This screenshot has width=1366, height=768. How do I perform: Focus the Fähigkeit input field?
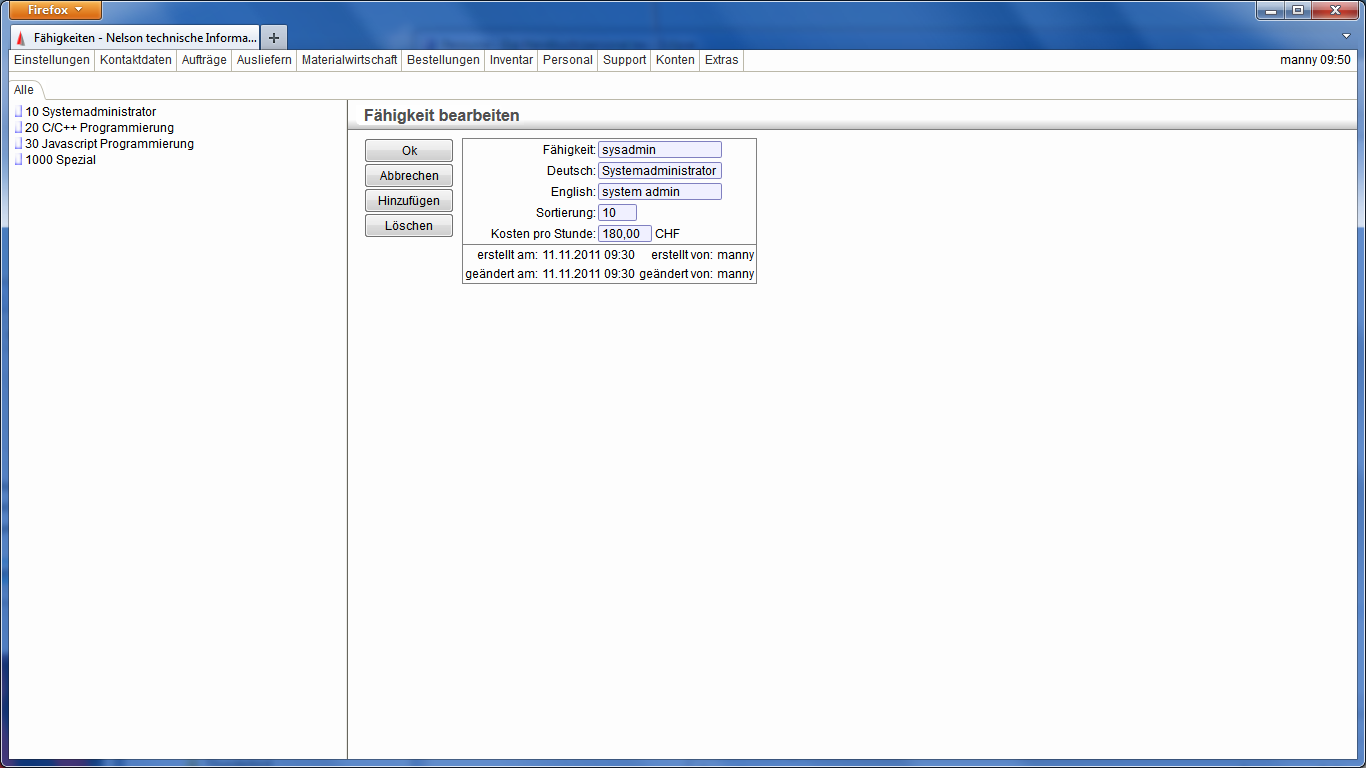pos(659,150)
